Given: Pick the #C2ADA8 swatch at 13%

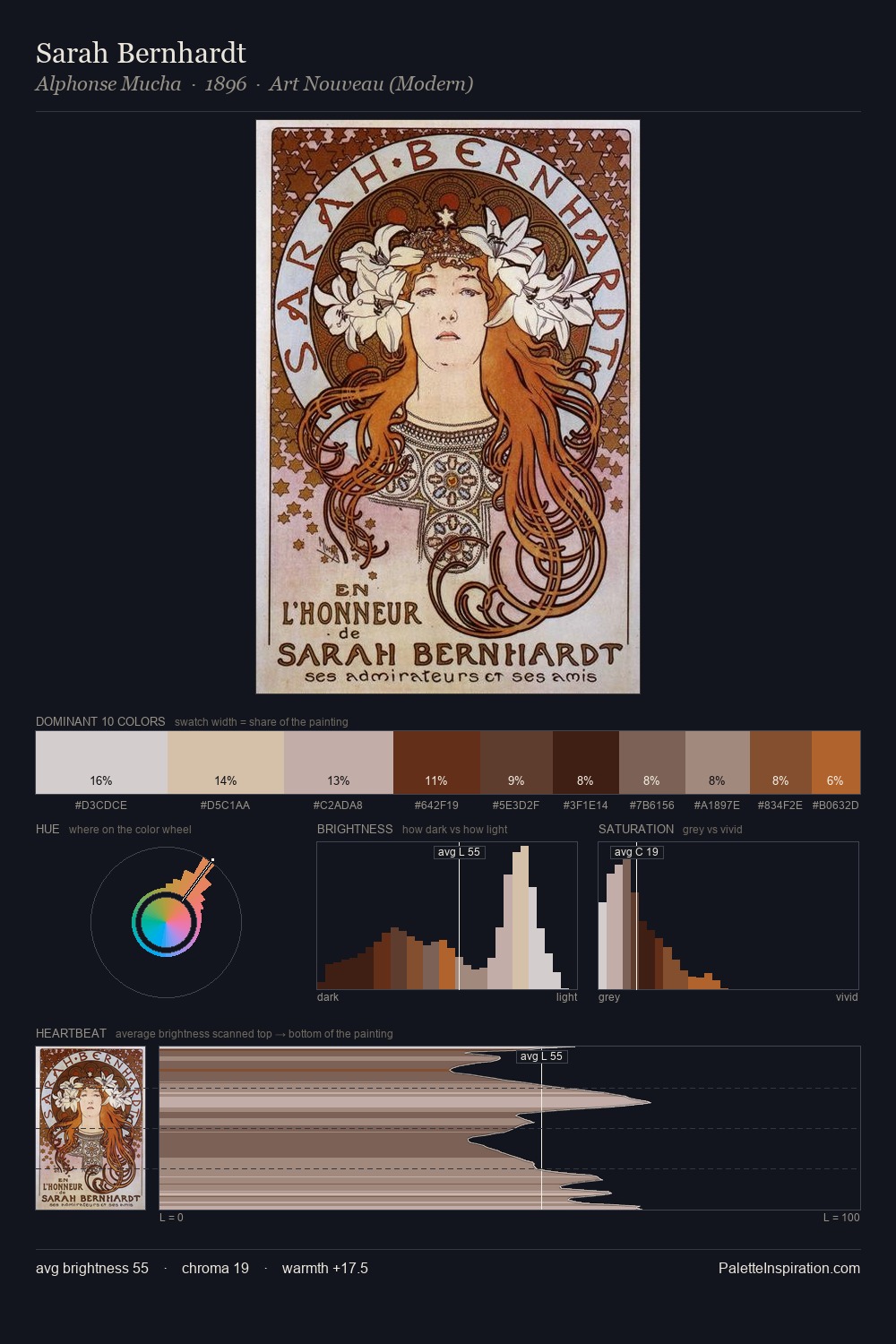Looking at the screenshot, I should tap(339, 762).
